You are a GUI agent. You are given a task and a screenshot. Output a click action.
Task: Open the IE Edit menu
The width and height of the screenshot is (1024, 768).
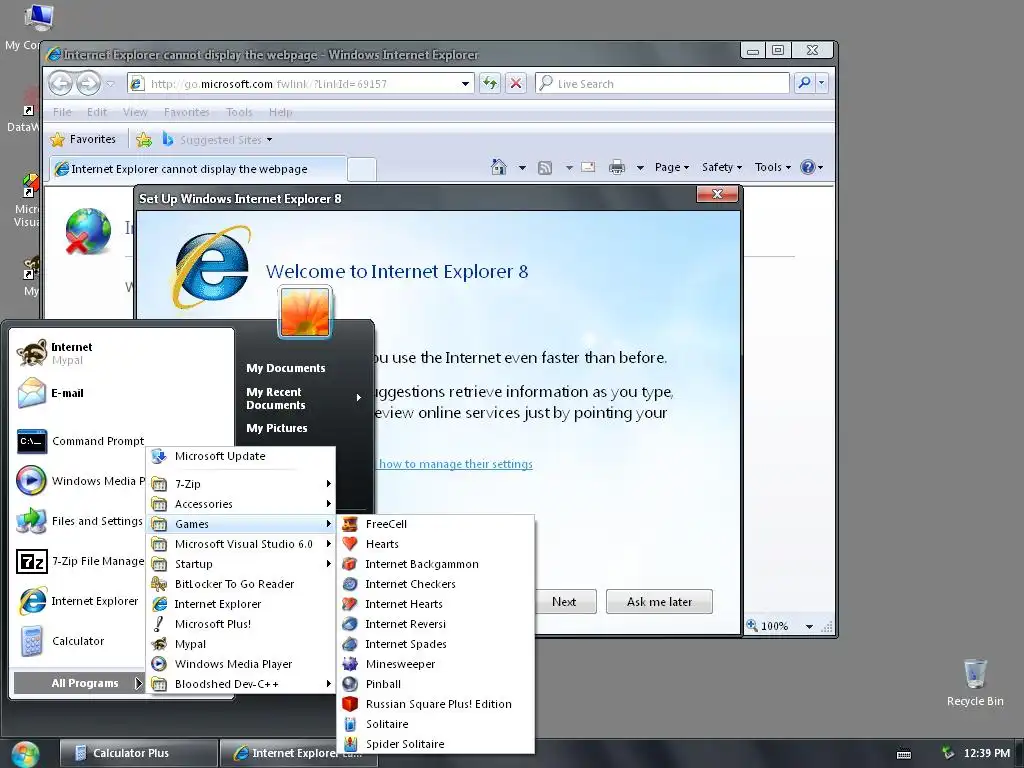click(97, 112)
